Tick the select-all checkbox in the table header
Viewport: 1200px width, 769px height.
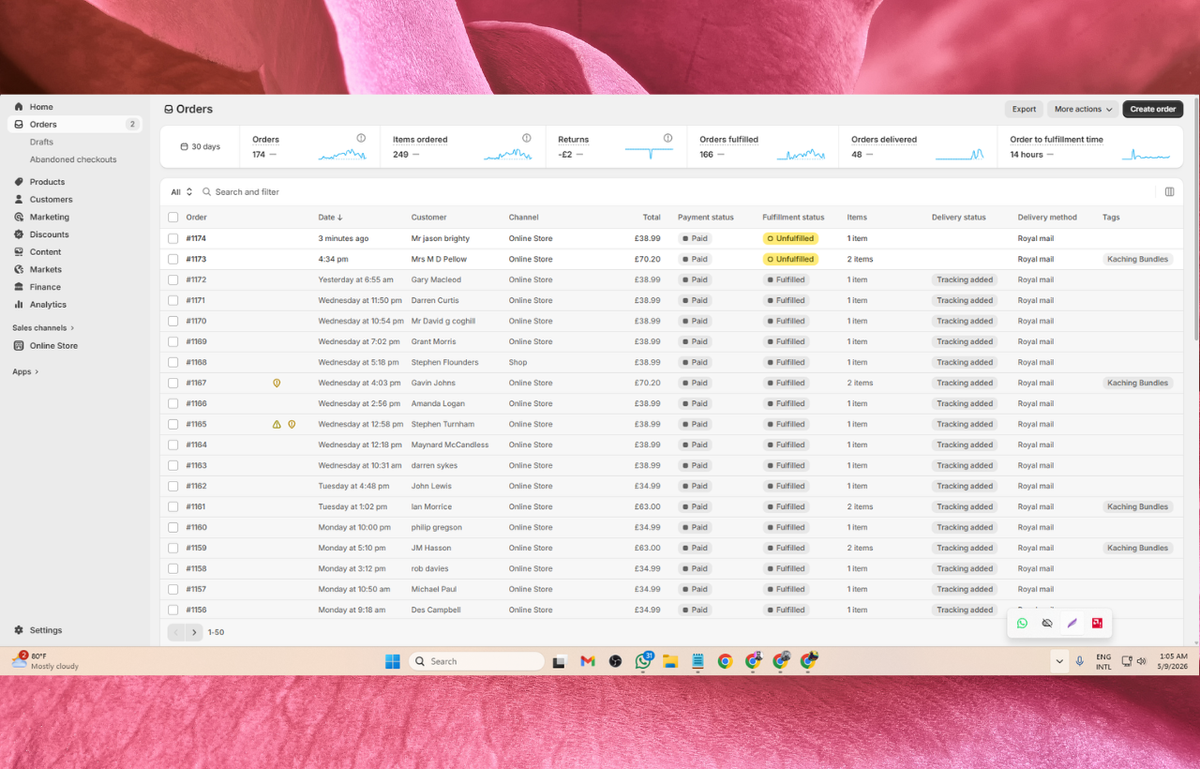(173, 217)
